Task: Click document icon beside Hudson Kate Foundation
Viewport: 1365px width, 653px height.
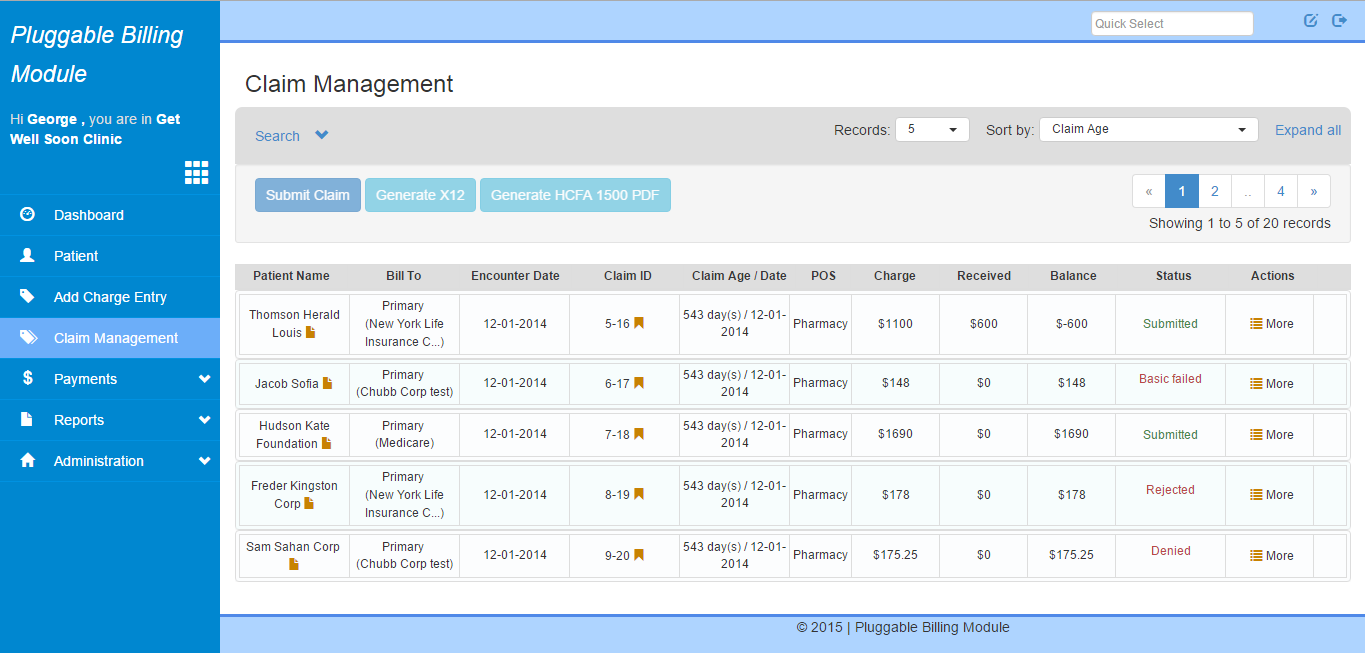Action: click(326, 443)
